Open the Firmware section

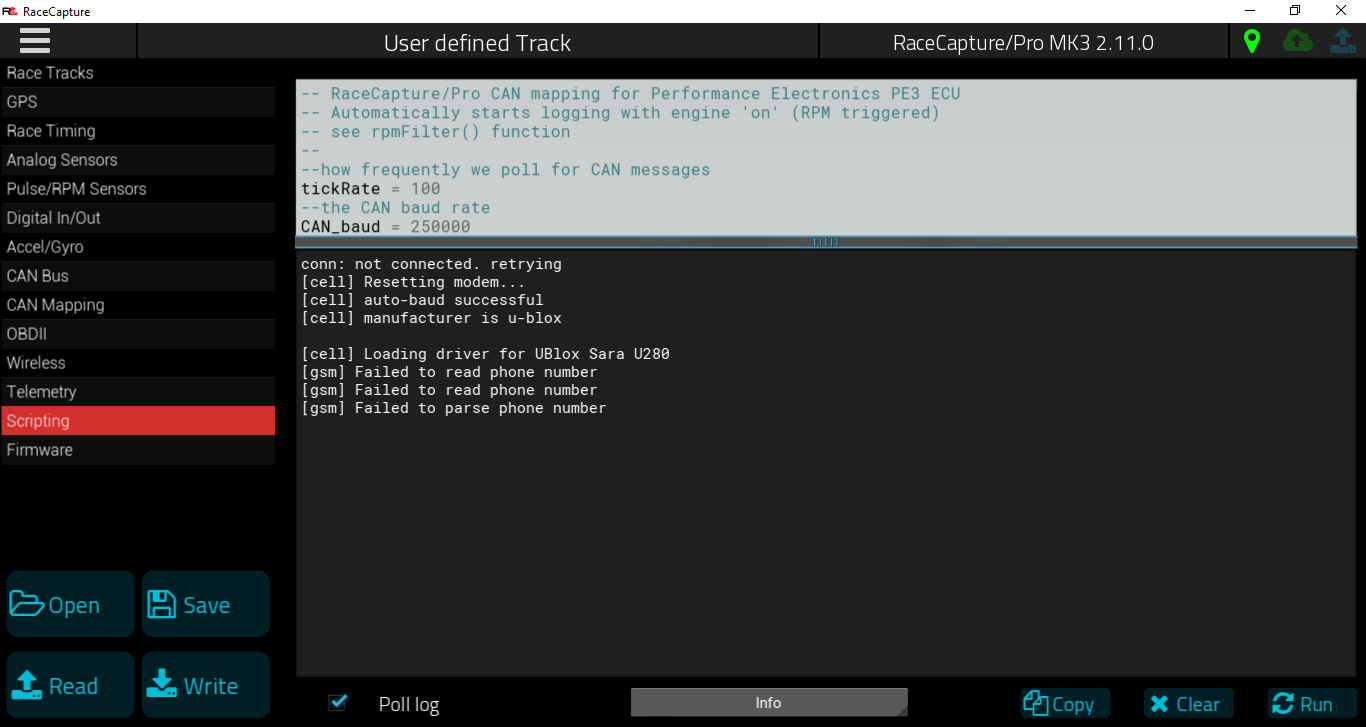138,450
